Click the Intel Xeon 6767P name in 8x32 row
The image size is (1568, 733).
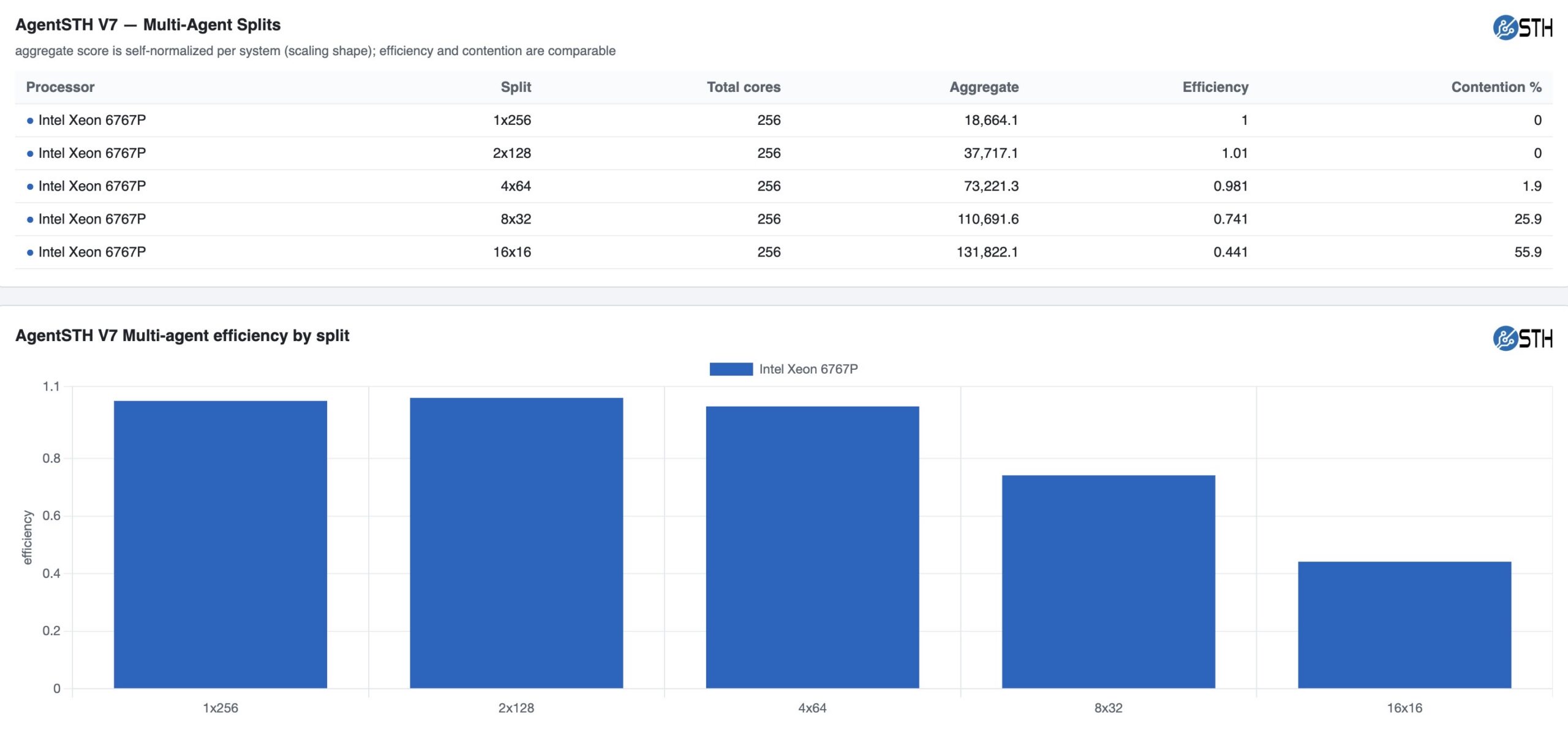[92, 219]
